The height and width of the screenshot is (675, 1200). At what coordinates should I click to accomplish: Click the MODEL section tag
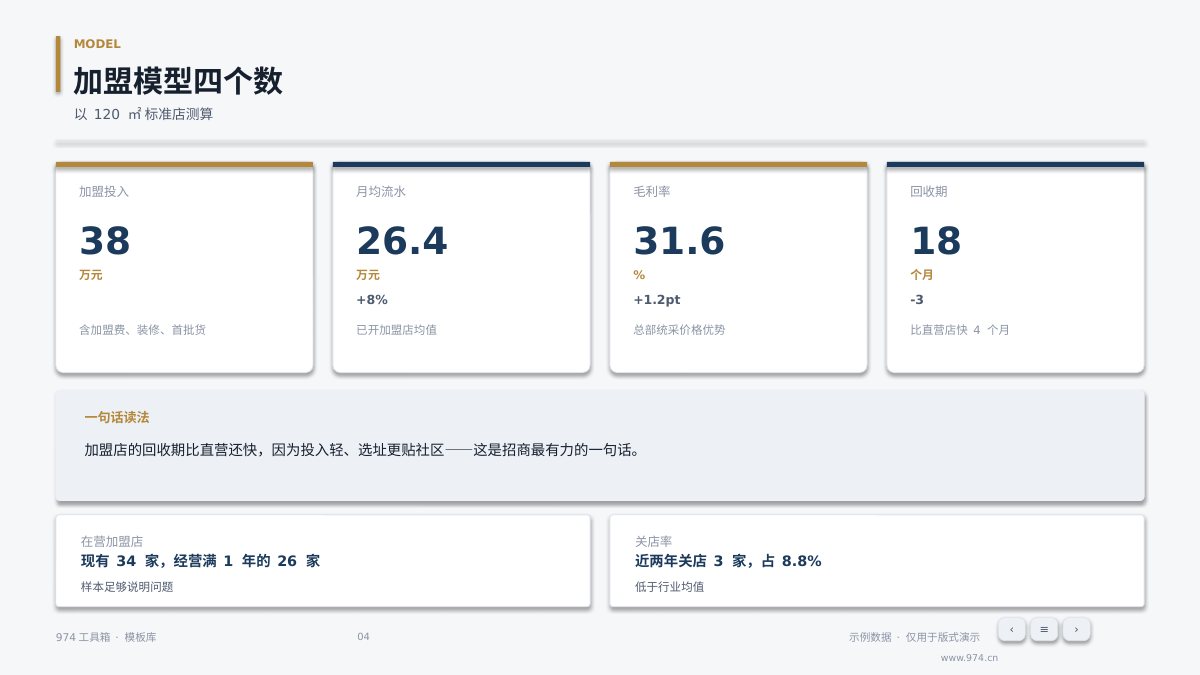97,44
